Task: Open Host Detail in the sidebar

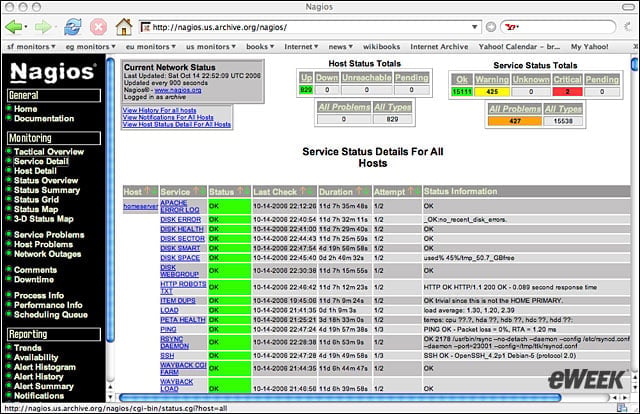Action: (35, 171)
